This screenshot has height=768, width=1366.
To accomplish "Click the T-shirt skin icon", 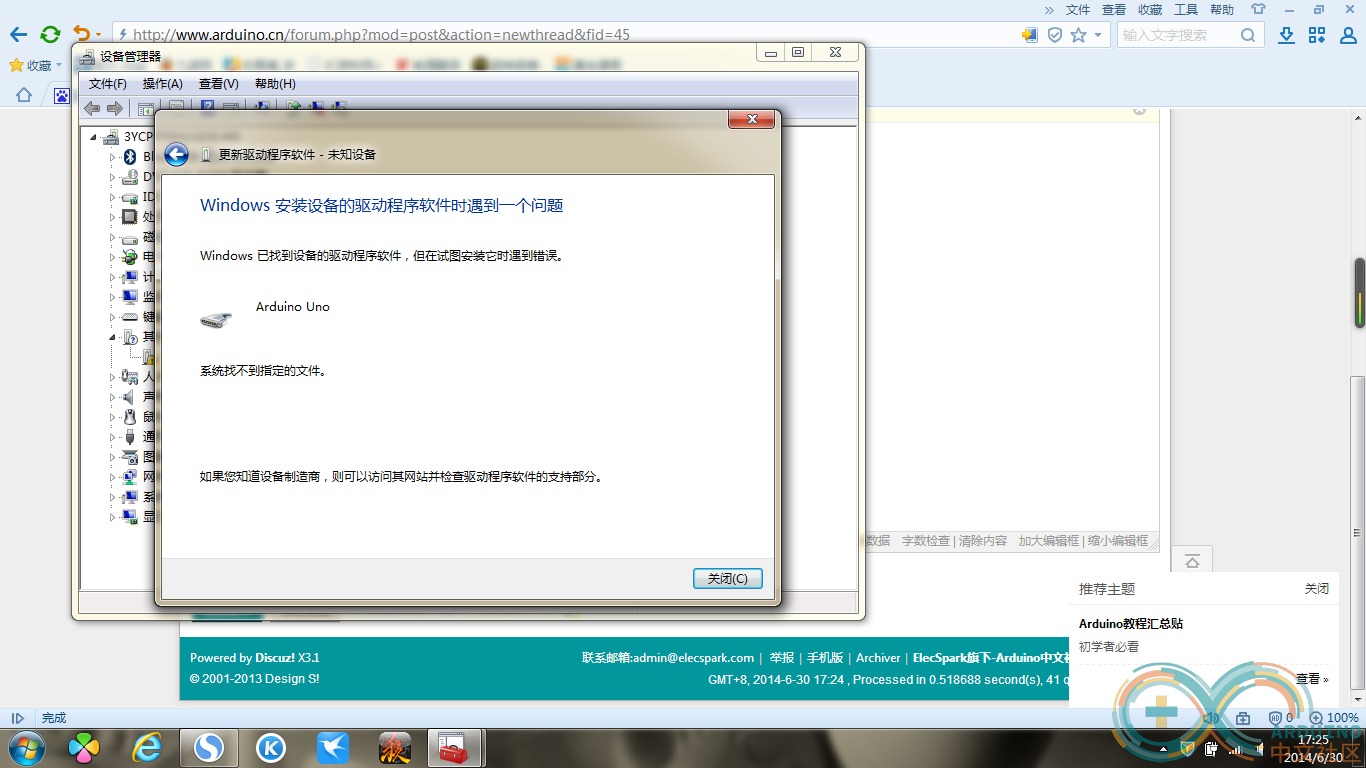I will pos(1258,9).
